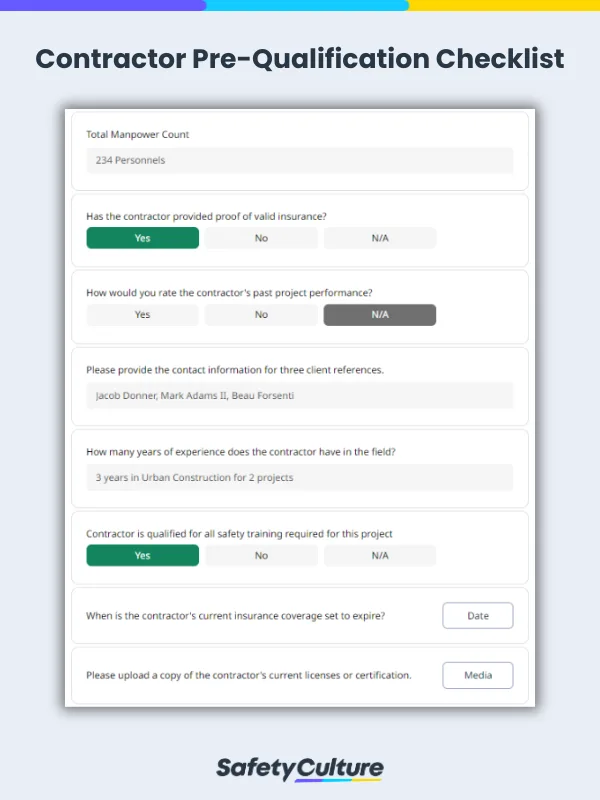Select "No" for safety training qualification
The width and height of the screenshot is (600, 800).
click(260, 555)
